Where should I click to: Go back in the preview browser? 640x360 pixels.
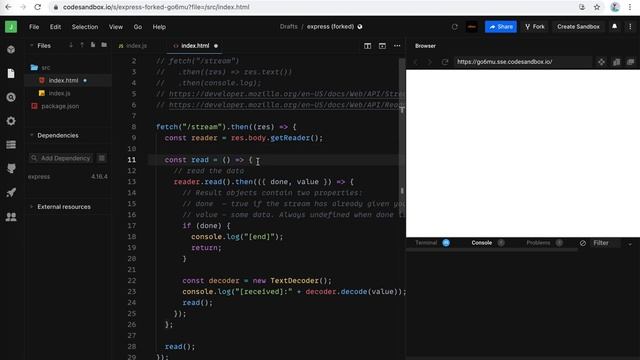[x=416, y=62]
